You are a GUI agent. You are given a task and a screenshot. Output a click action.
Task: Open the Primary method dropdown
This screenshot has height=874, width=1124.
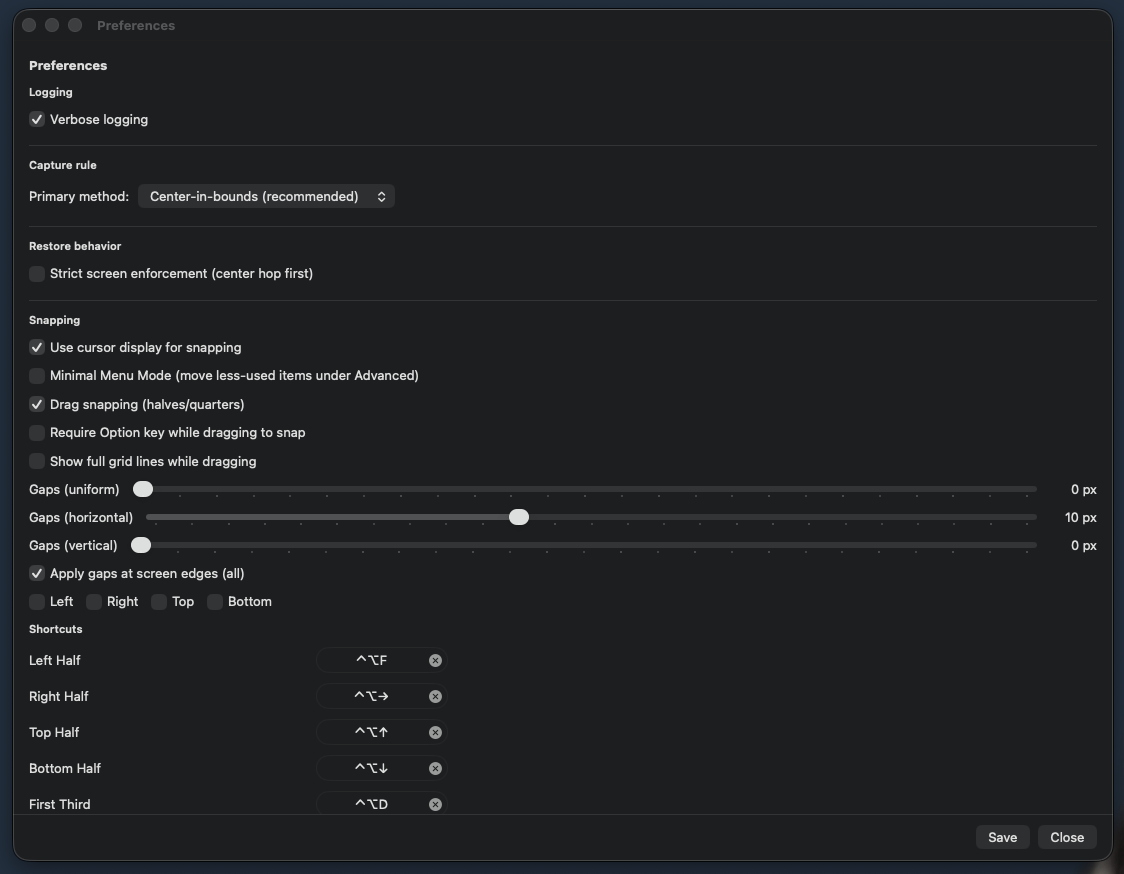[266, 196]
